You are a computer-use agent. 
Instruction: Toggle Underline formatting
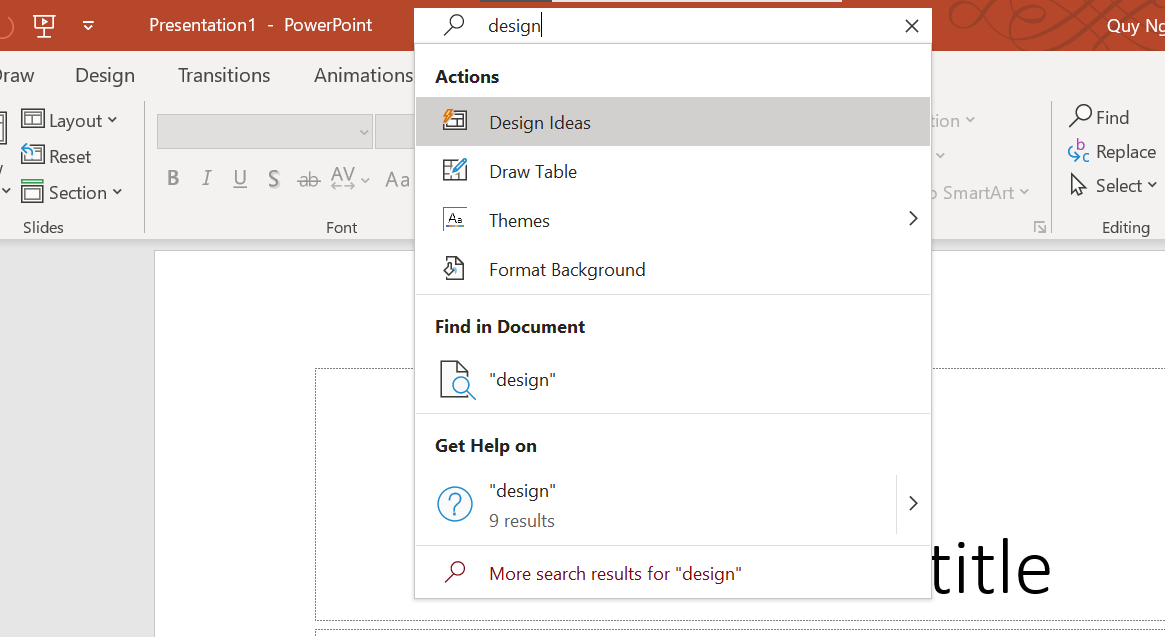pyautogui.click(x=240, y=178)
